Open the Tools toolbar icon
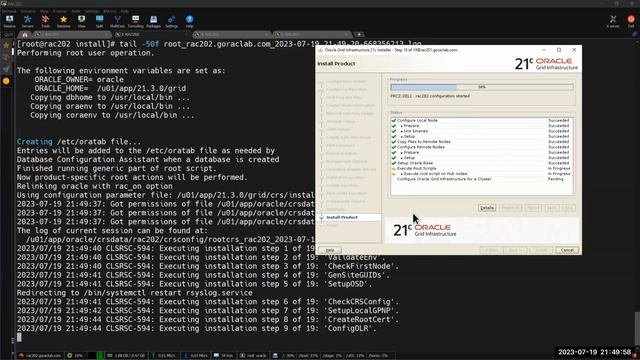Viewport: 640px width, 360px height. [45, 21]
